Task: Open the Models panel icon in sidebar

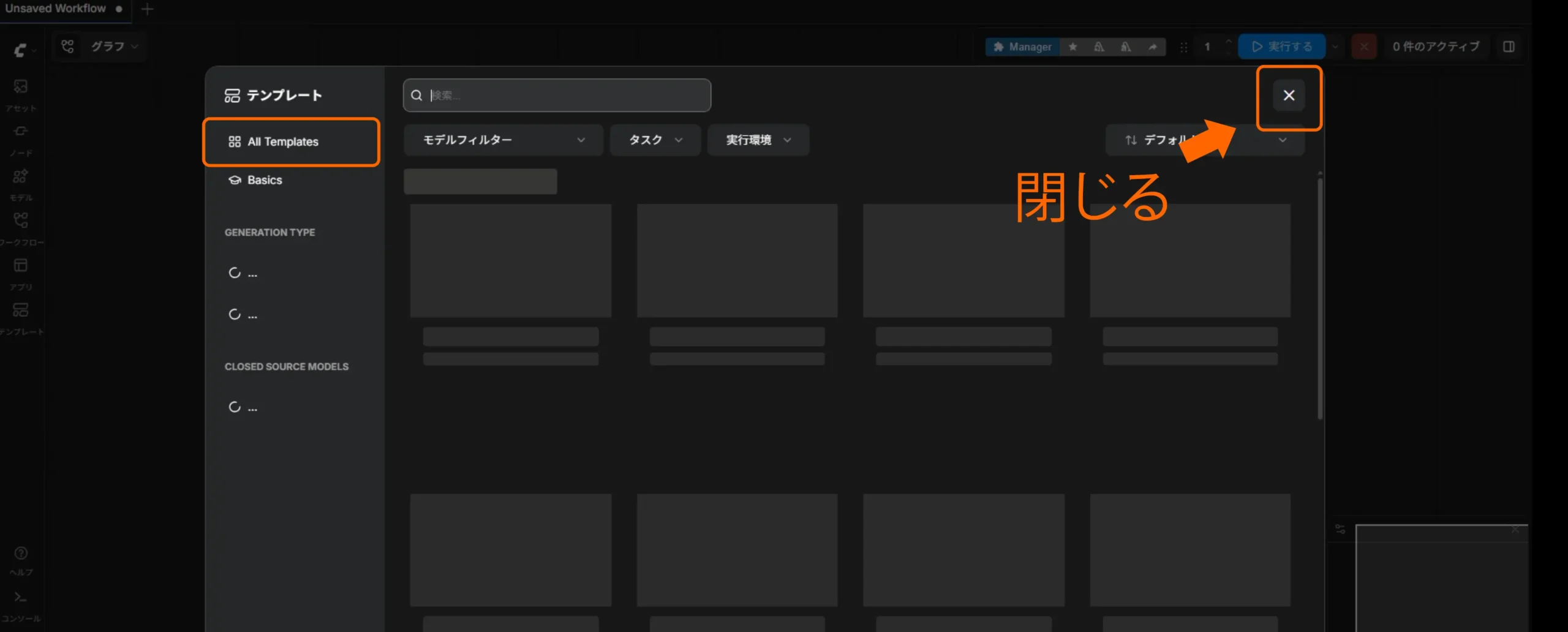Action: click(x=21, y=176)
